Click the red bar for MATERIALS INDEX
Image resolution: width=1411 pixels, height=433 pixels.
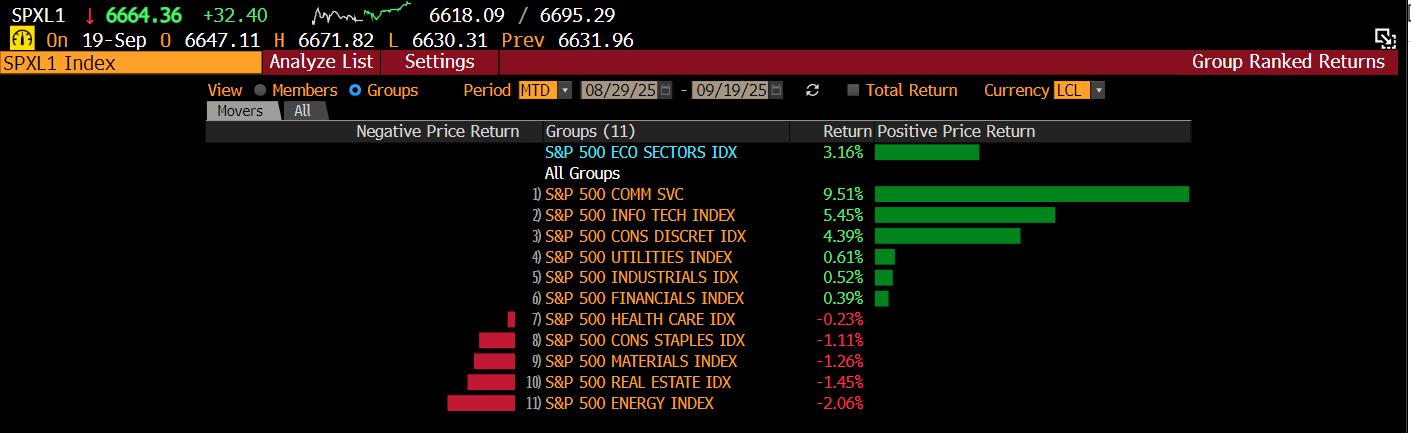click(494, 361)
